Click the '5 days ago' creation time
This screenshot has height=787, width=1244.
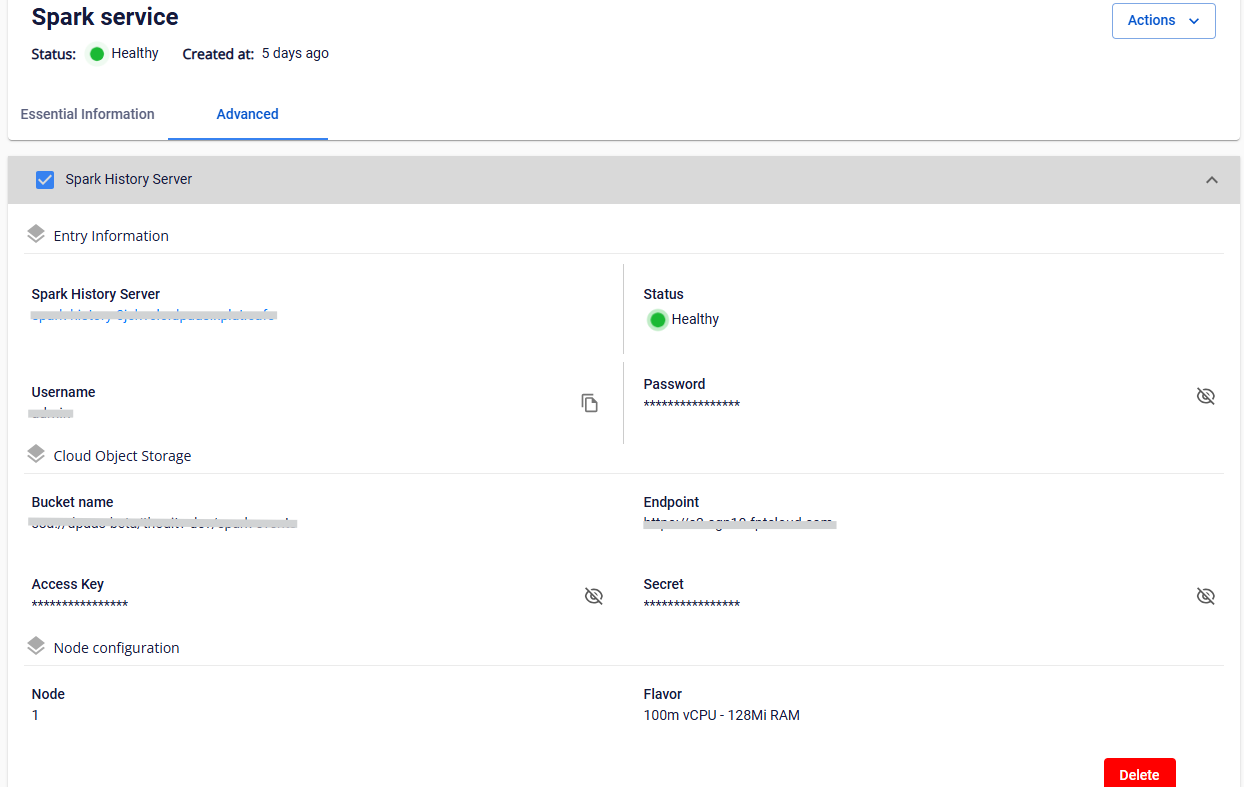pyautogui.click(x=295, y=53)
